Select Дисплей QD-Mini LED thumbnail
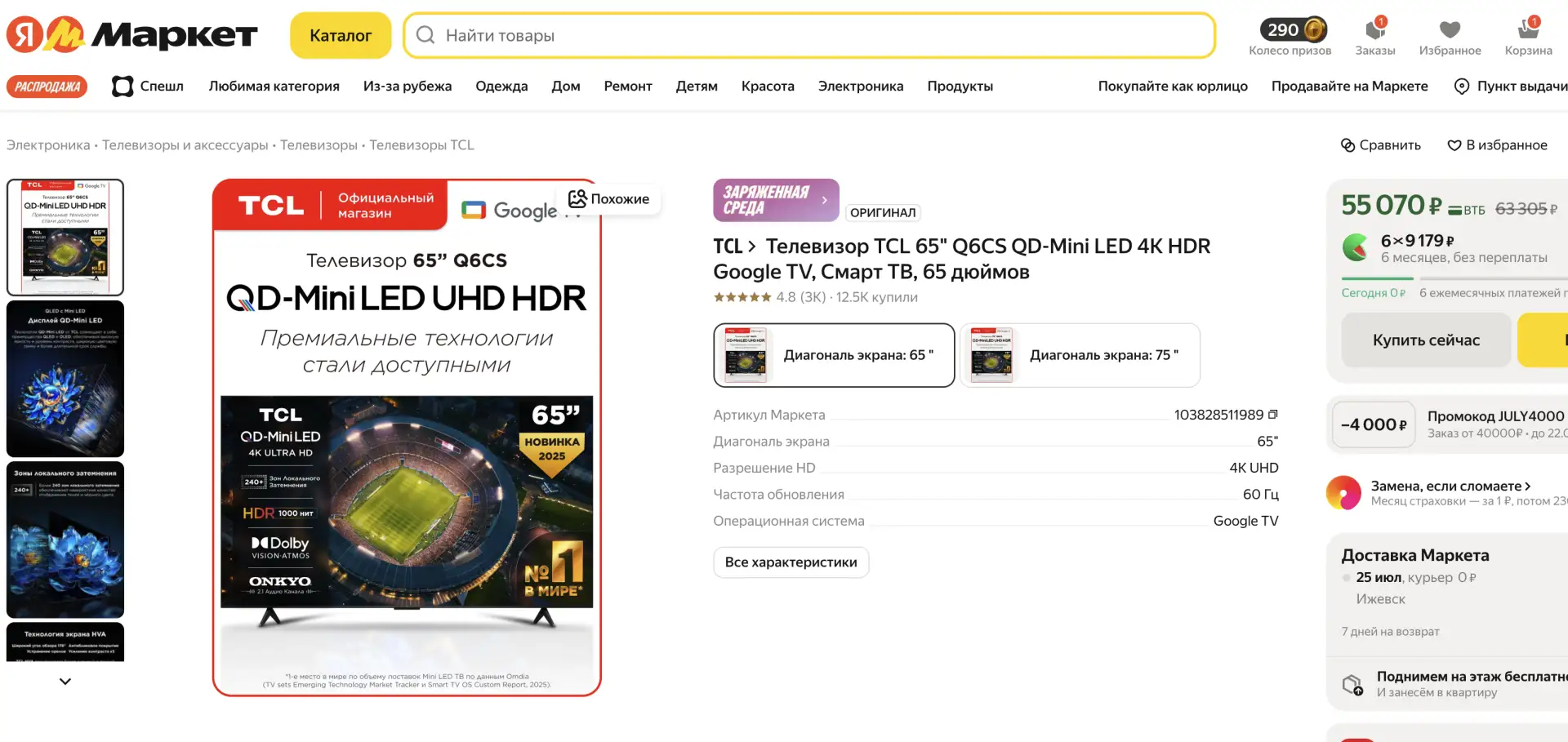1568x742 pixels. (65, 379)
